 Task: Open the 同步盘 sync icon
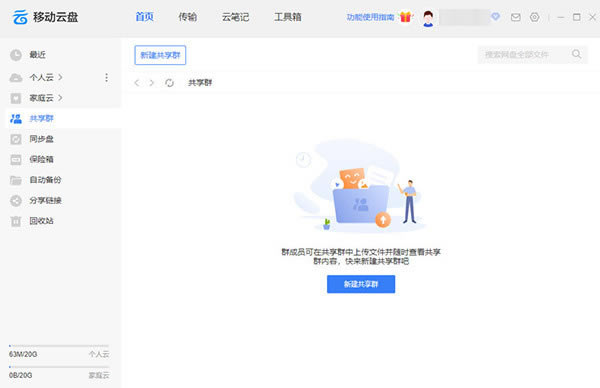(16, 139)
